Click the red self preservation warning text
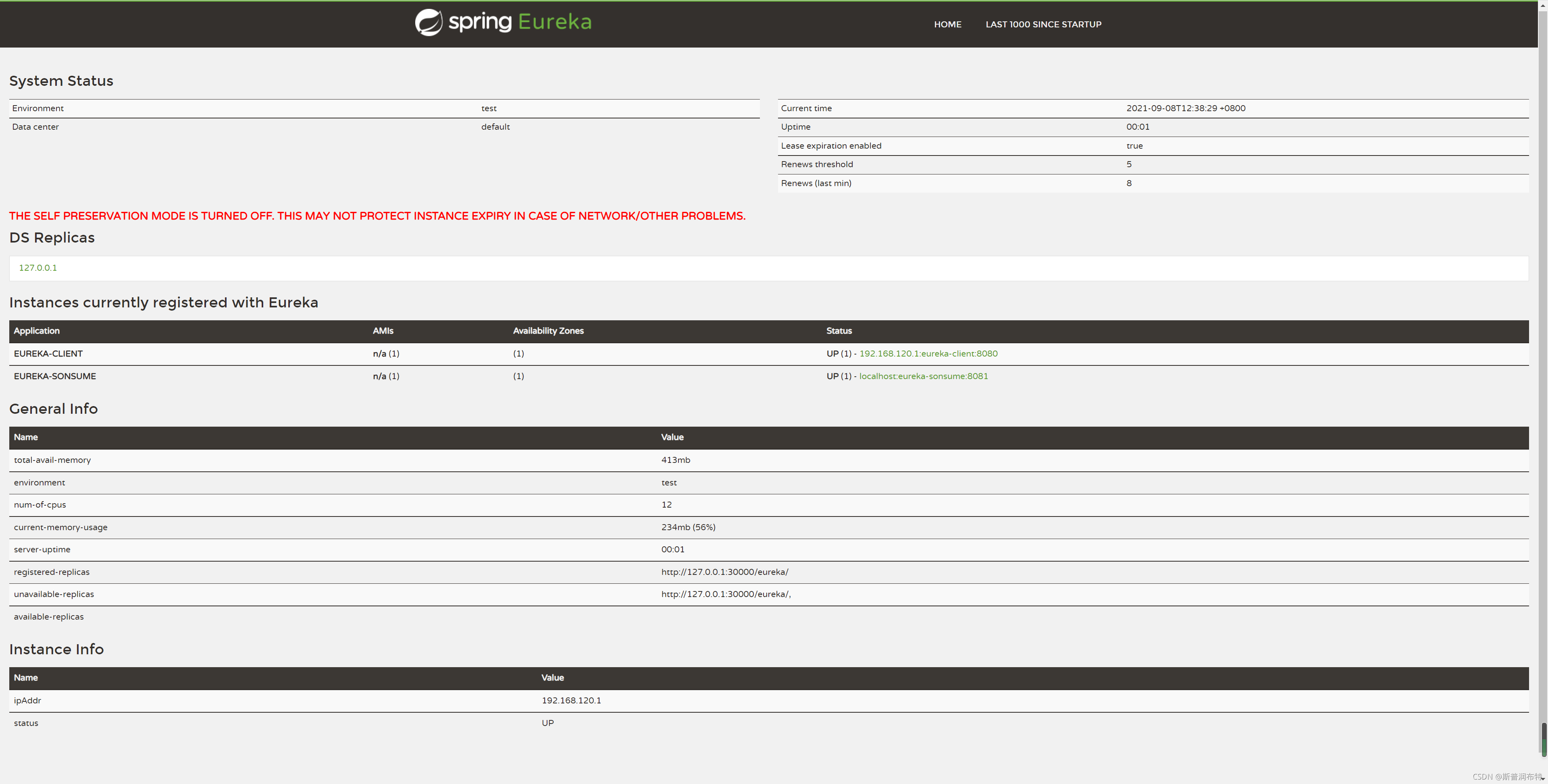The width and height of the screenshot is (1548, 784). 377,216
